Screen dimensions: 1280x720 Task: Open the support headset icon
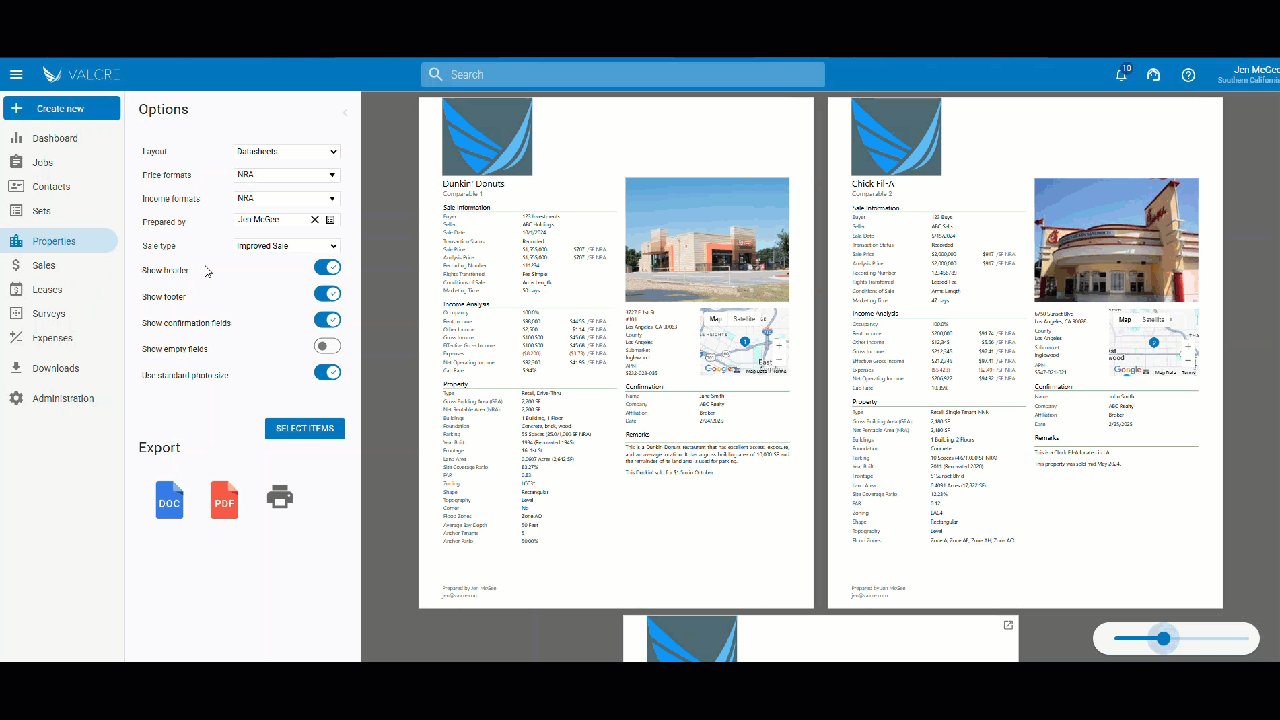1153,75
